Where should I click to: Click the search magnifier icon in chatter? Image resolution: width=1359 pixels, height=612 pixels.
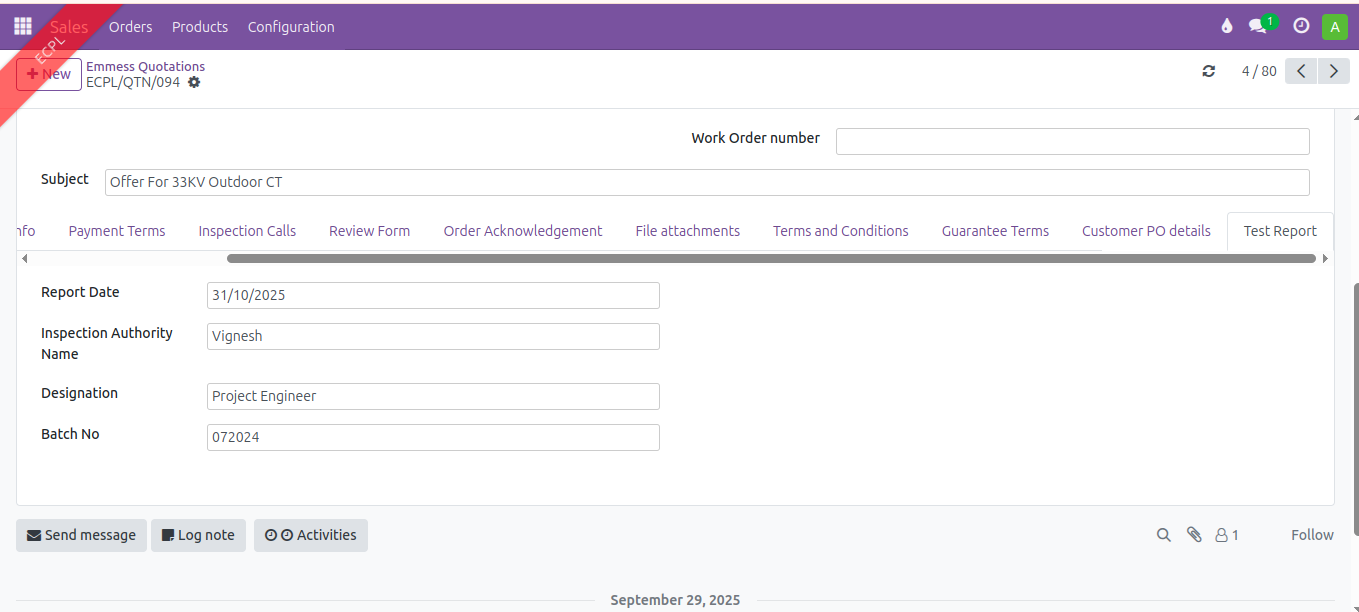[1163, 535]
